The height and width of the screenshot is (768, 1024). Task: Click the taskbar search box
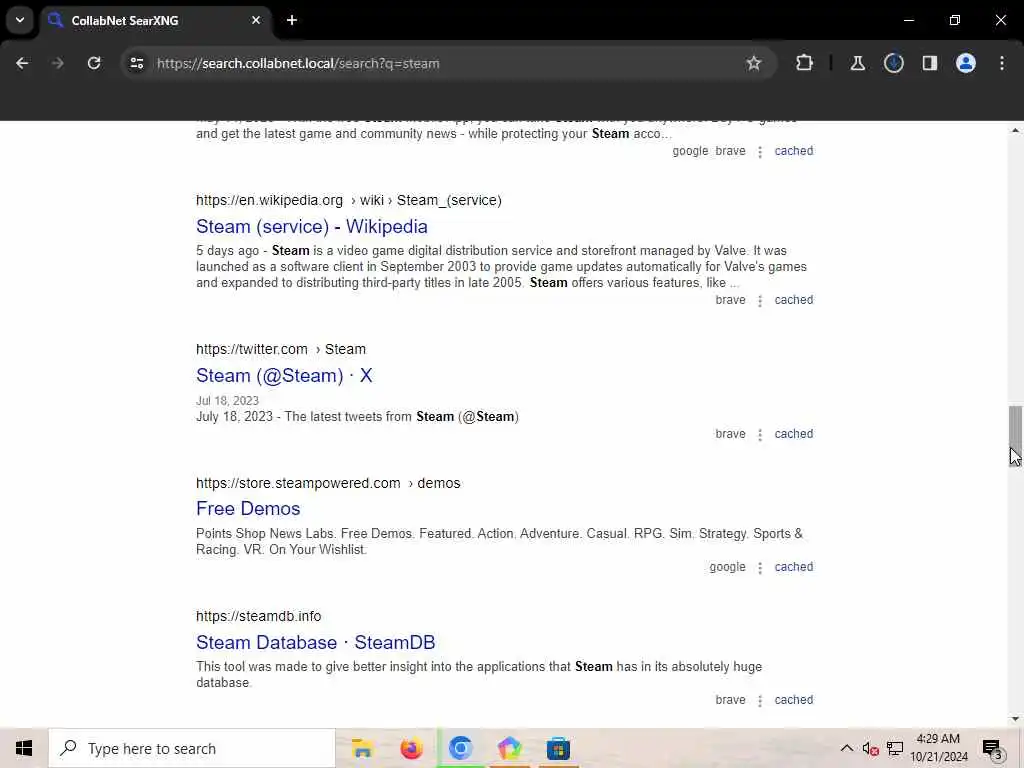(x=192, y=748)
